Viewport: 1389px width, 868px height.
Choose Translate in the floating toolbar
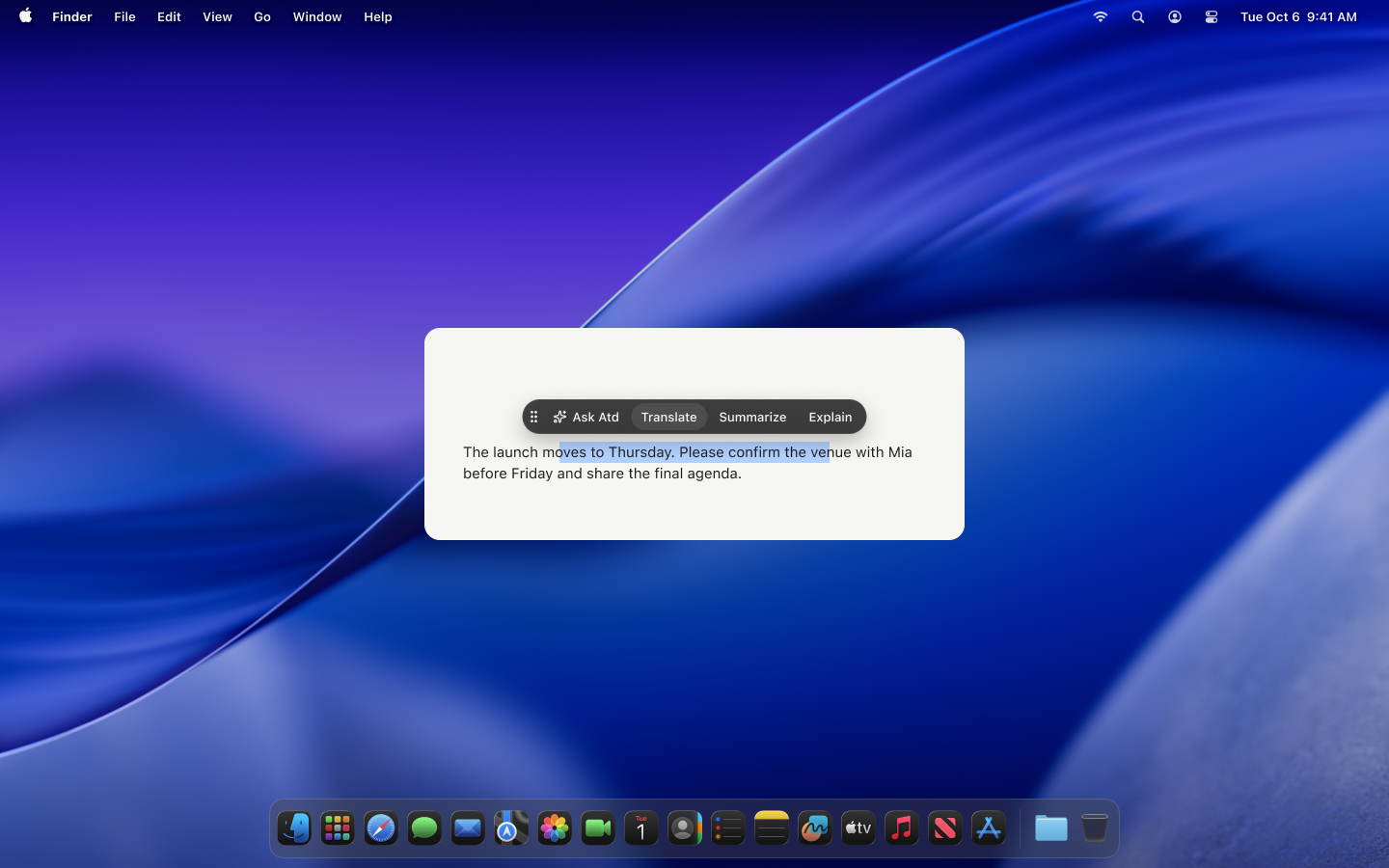point(668,417)
